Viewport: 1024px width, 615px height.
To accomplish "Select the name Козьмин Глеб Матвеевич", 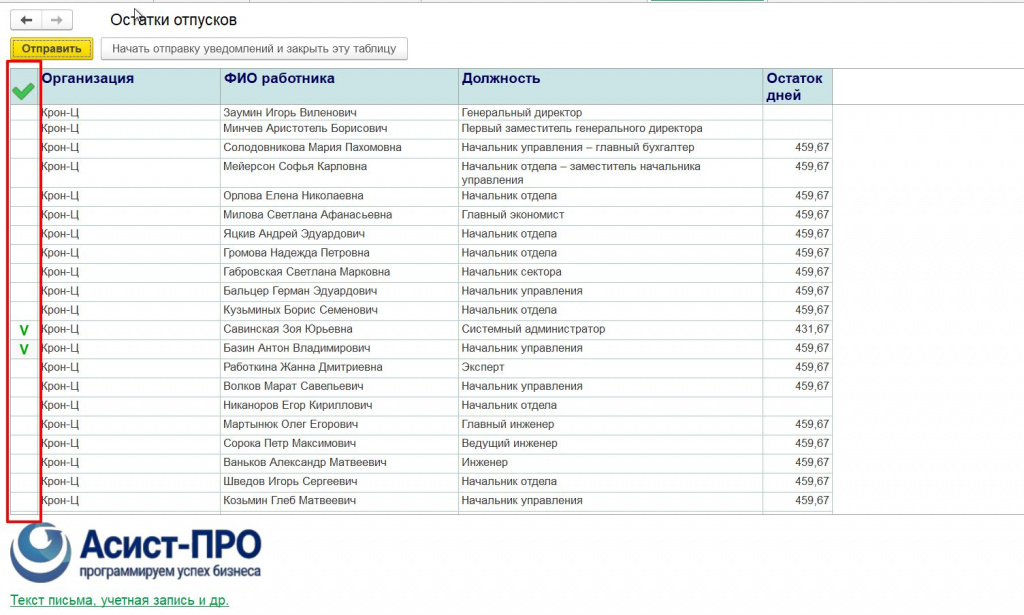I will (x=289, y=500).
